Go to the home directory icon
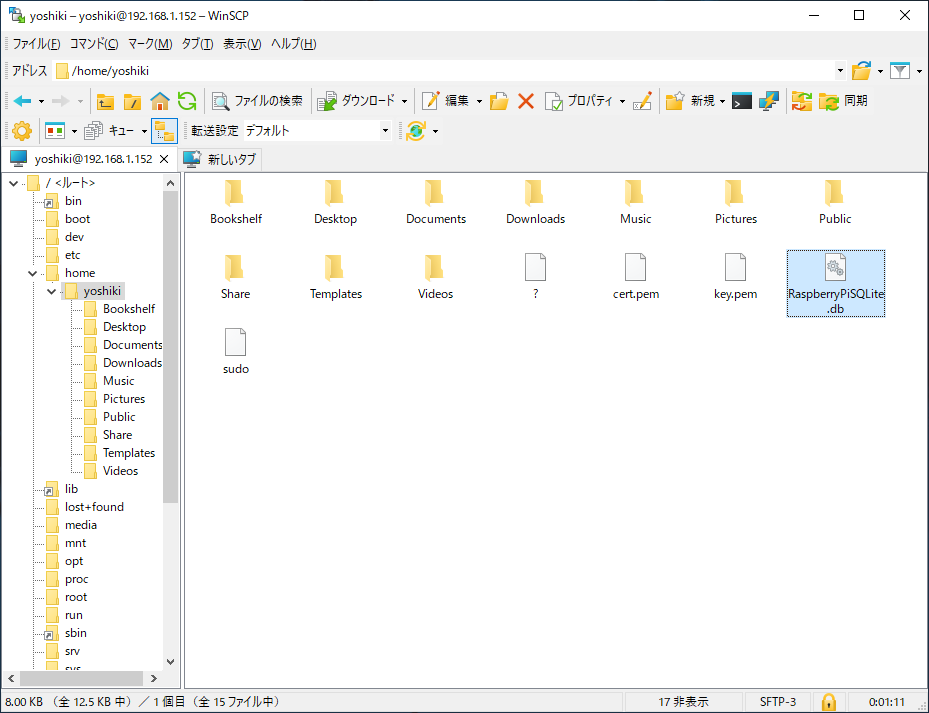Viewport: 929px width, 713px height. pyautogui.click(x=159, y=101)
